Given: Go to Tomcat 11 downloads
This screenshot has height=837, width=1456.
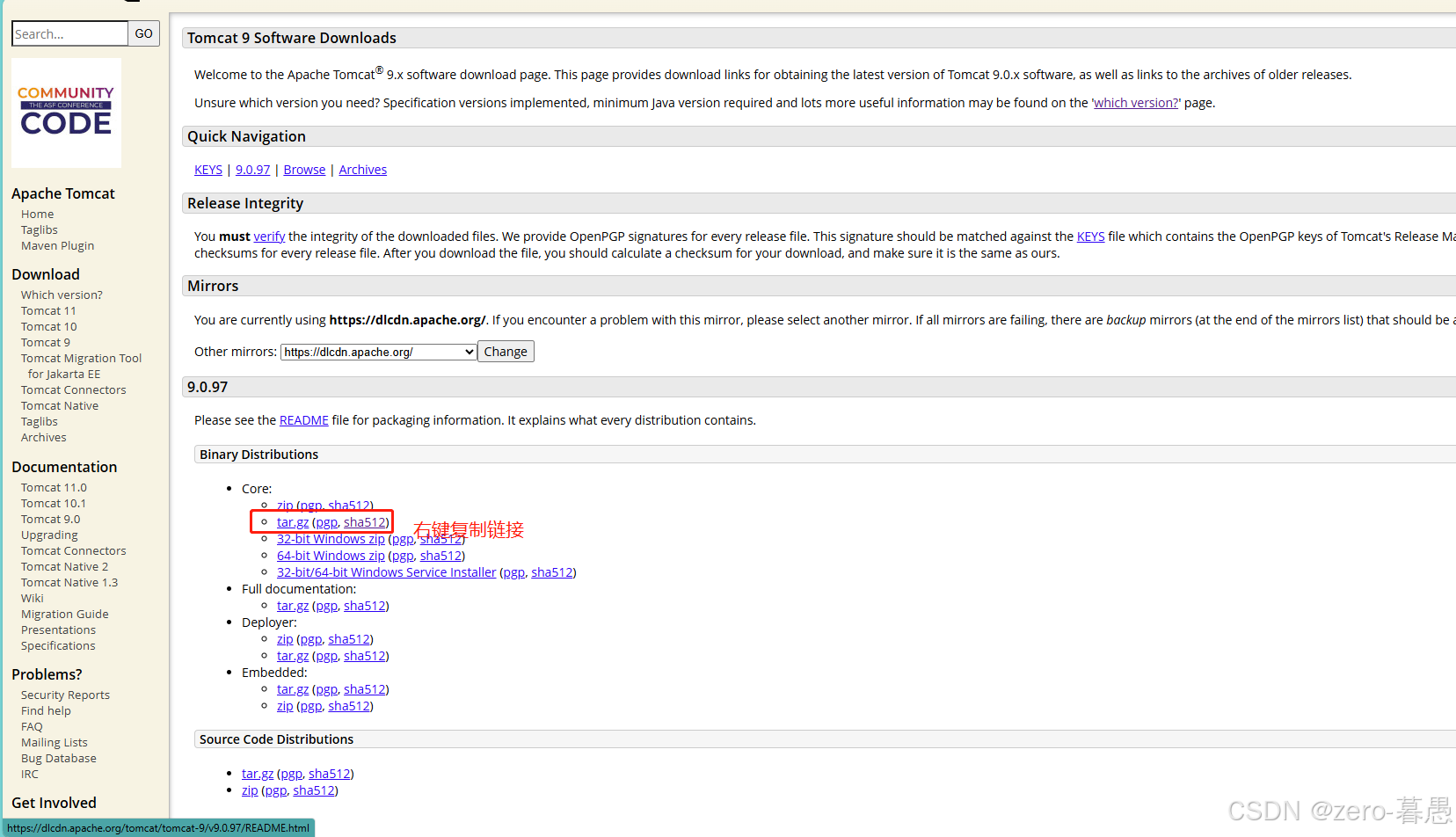Looking at the screenshot, I should [48, 309].
